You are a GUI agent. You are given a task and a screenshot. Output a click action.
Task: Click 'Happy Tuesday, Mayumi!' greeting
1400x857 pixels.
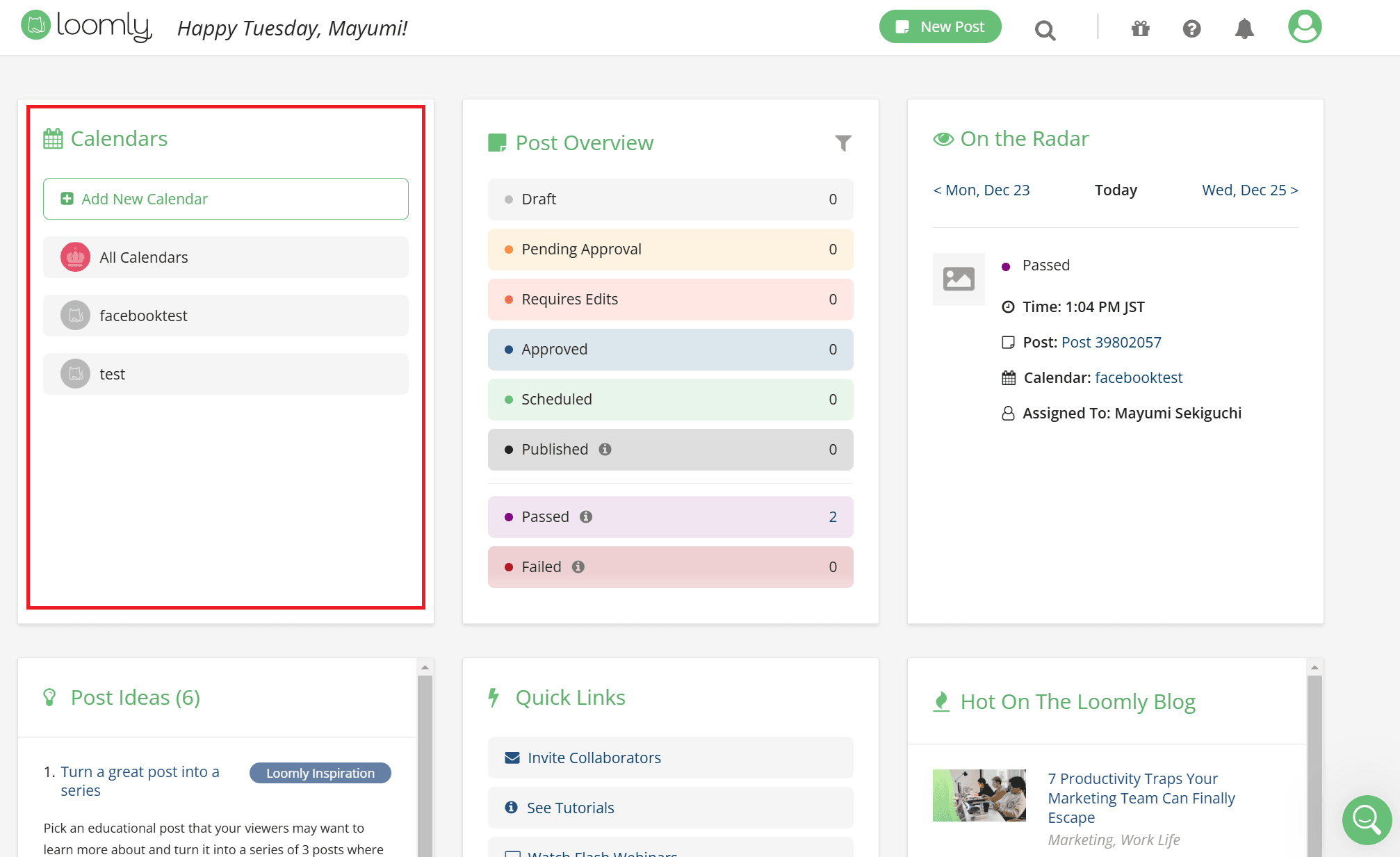point(292,28)
